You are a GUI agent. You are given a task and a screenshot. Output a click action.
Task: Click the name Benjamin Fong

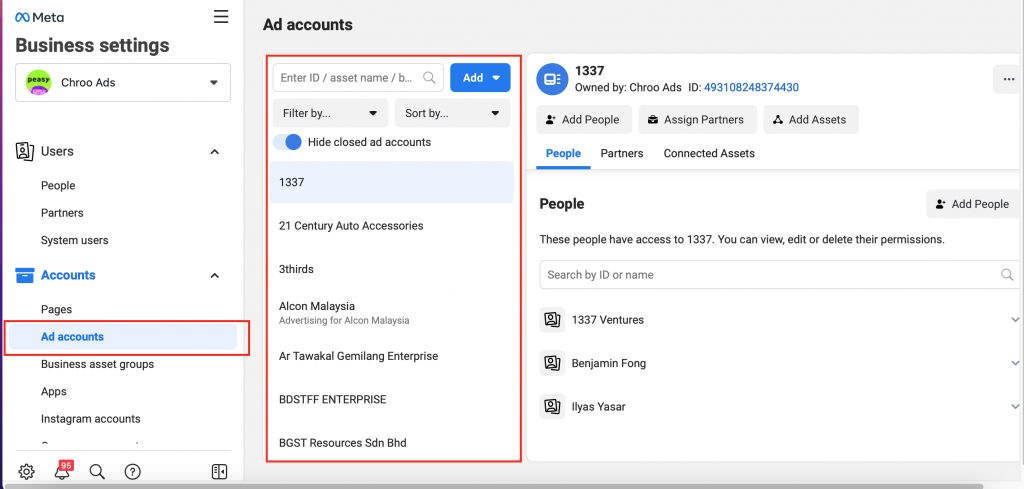click(x=609, y=363)
